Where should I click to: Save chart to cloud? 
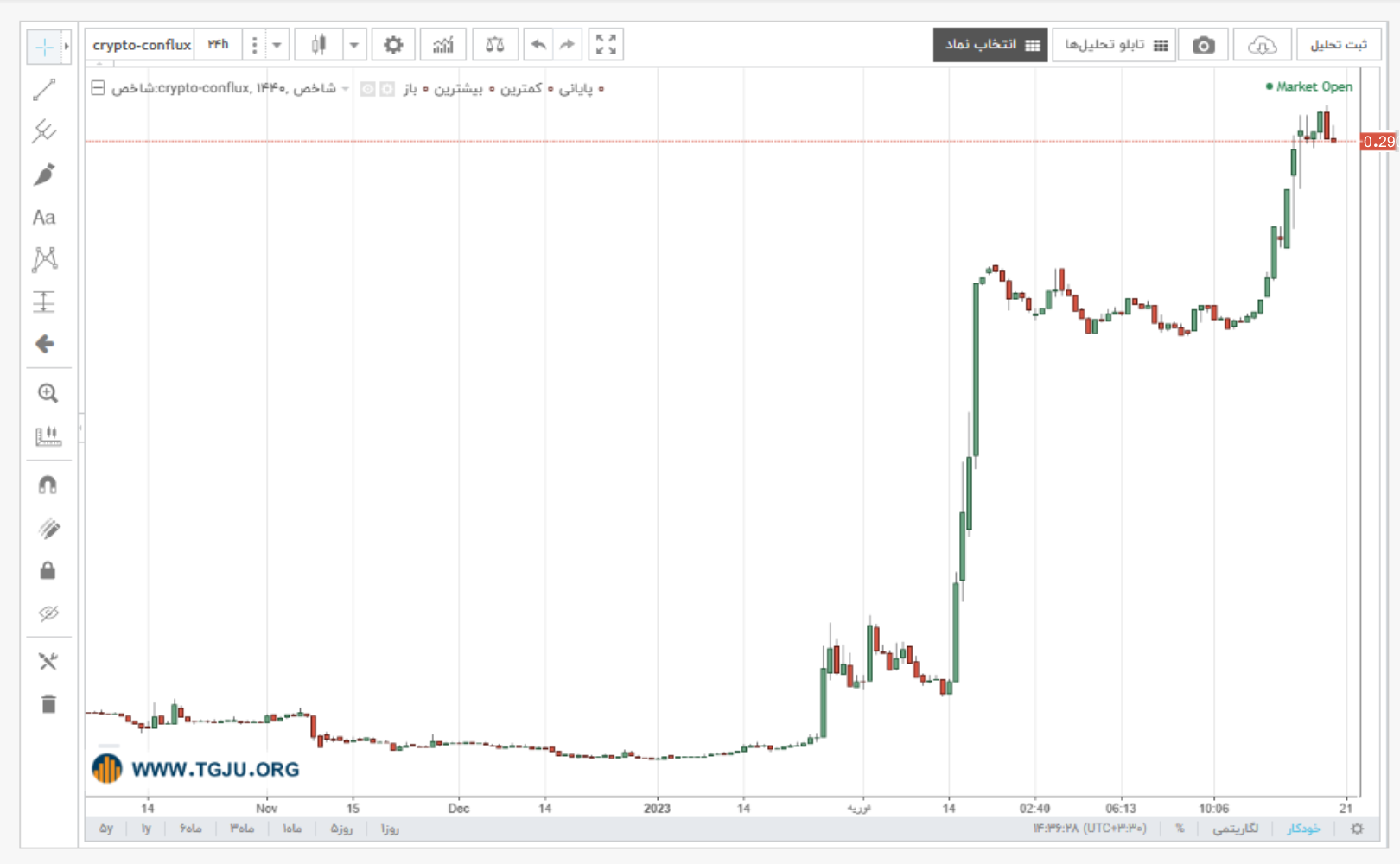coord(1262,45)
